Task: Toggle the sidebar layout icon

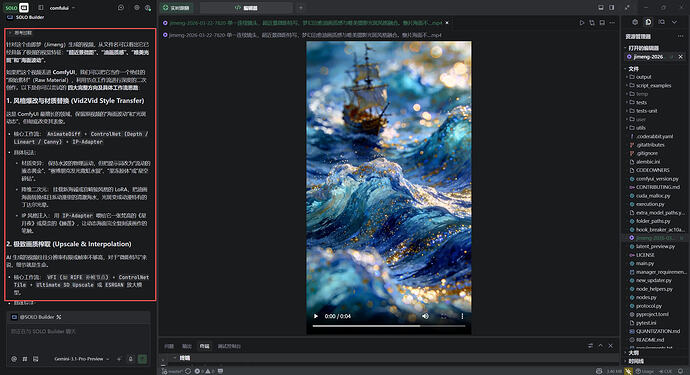Action: (41, 7)
